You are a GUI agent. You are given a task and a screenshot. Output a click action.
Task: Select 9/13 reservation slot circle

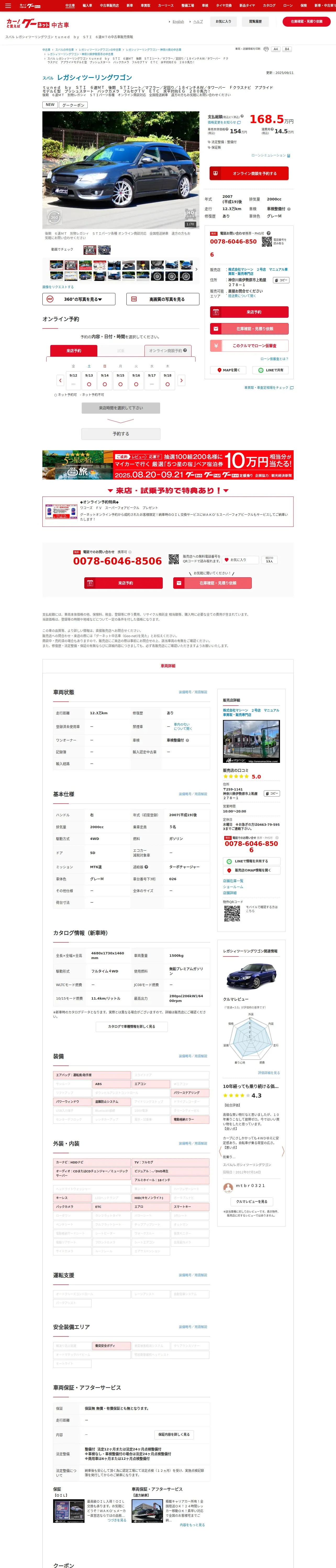coord(89,385)
